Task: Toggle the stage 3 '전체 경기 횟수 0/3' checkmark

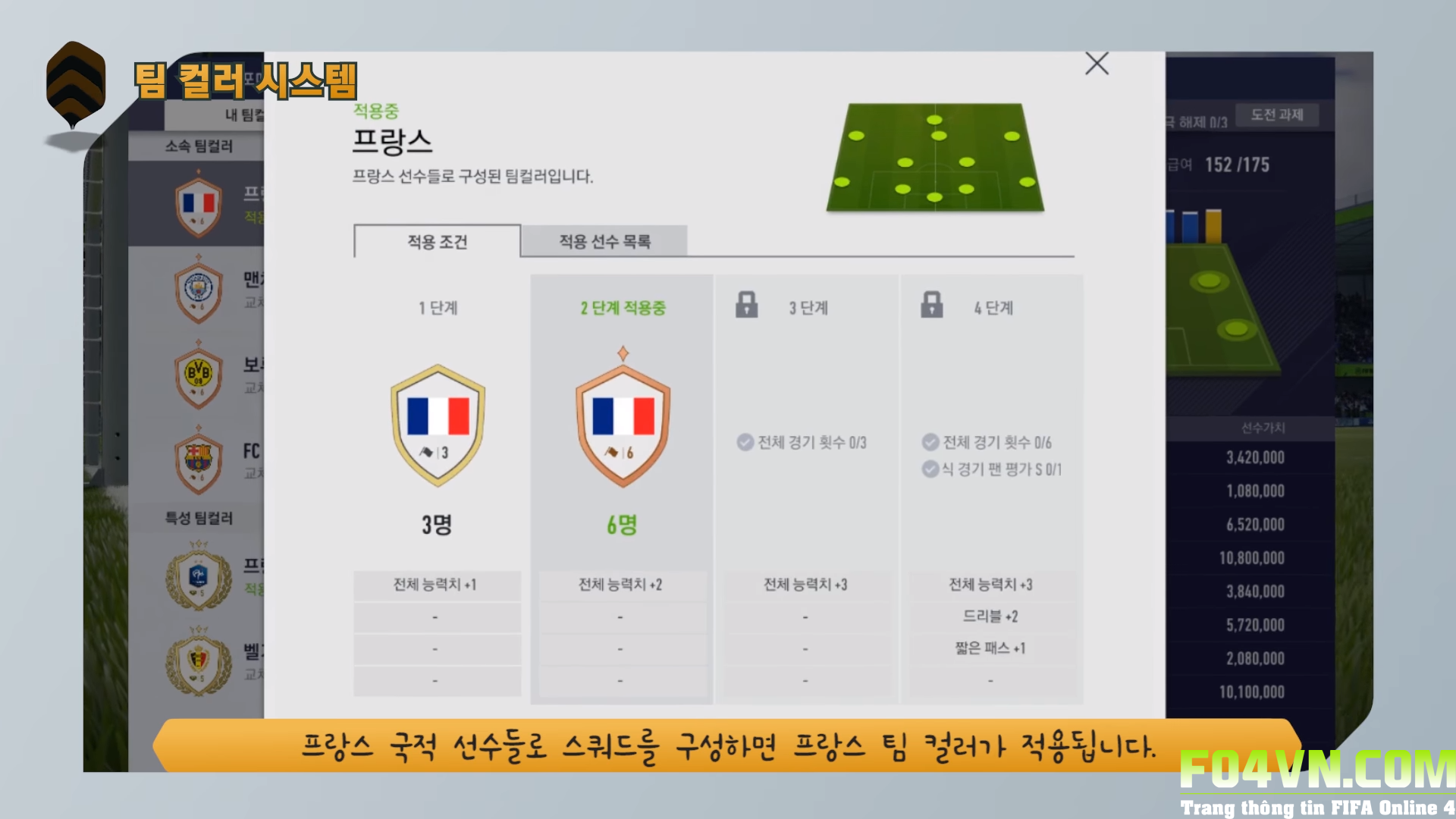Action: 745,442
